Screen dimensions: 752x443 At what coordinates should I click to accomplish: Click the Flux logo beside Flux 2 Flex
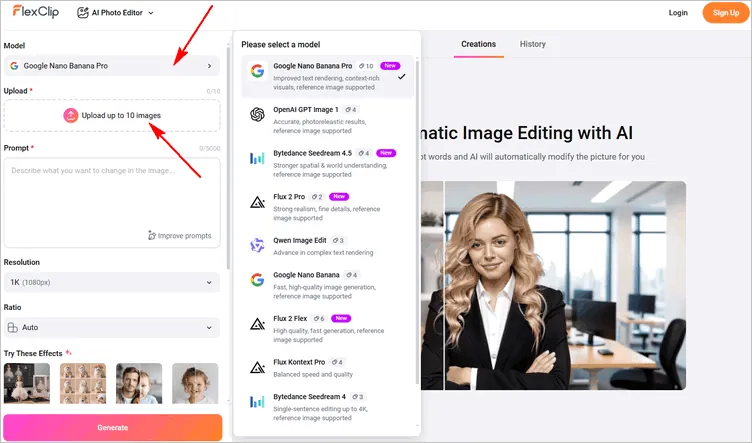pos(258,324)
